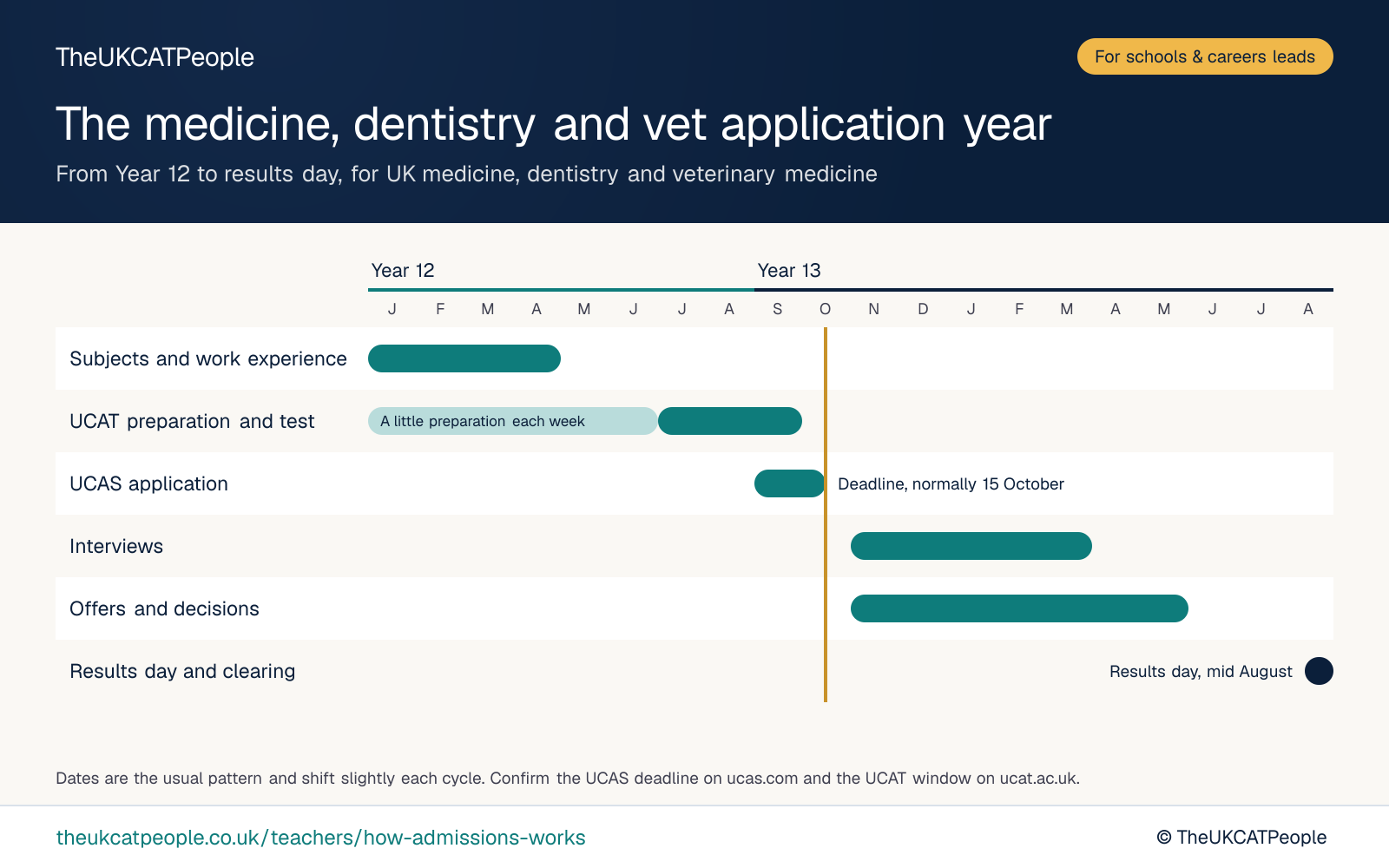Click the 'Year 12' axis label
Screen dimensions: 1389x868
tap(403, 271)
